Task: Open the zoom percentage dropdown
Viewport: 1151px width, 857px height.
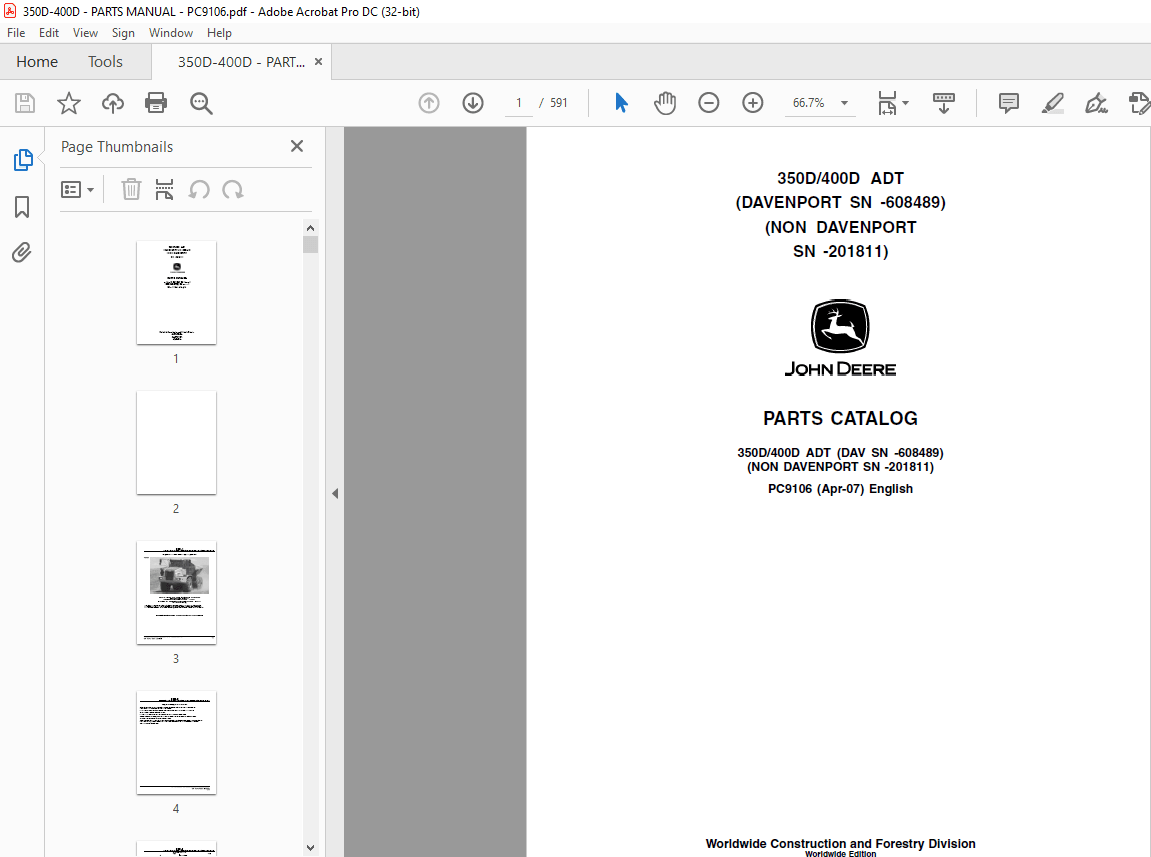Action: click(843, 102)
